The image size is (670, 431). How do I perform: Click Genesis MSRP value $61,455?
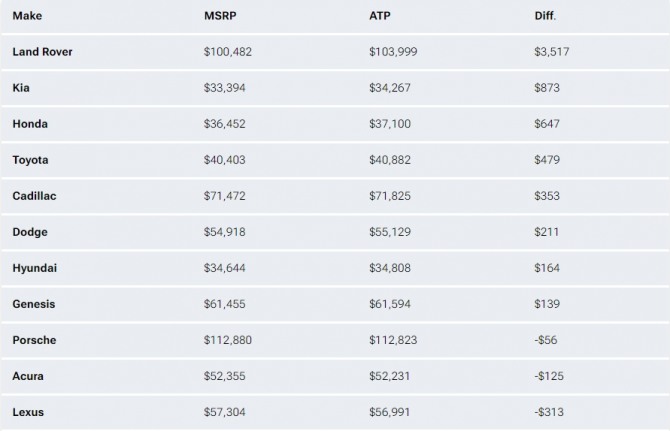[x=225, y=304]
